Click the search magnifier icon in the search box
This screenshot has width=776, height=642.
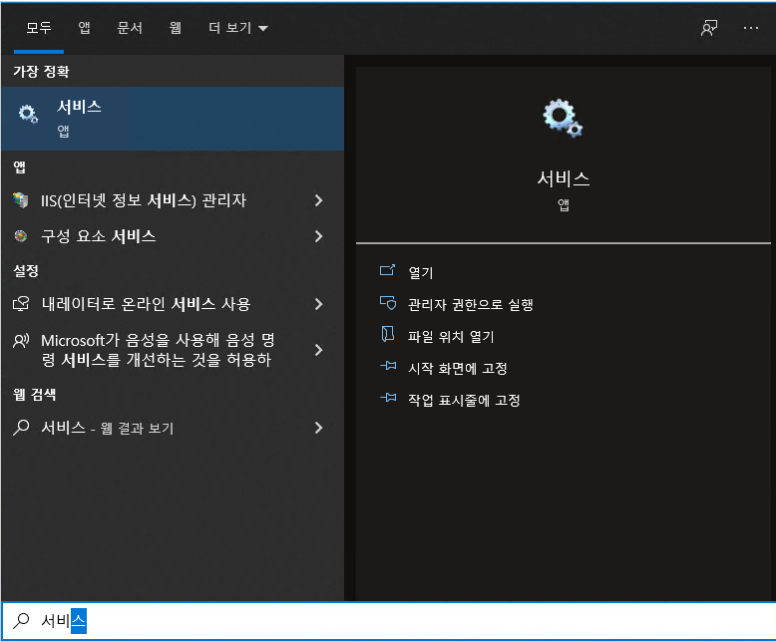pos(21,620)
